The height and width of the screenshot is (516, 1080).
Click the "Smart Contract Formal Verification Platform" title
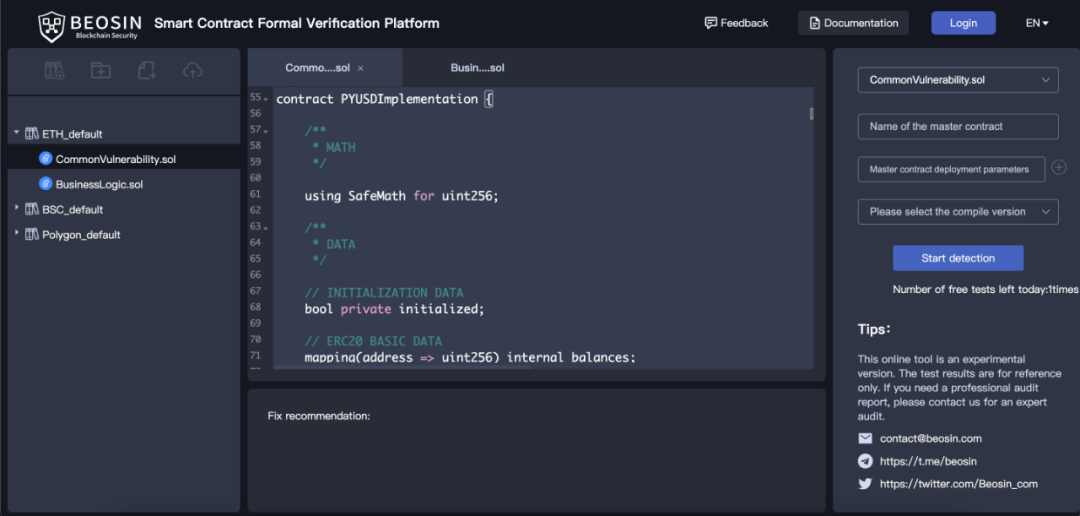point(296,23)
